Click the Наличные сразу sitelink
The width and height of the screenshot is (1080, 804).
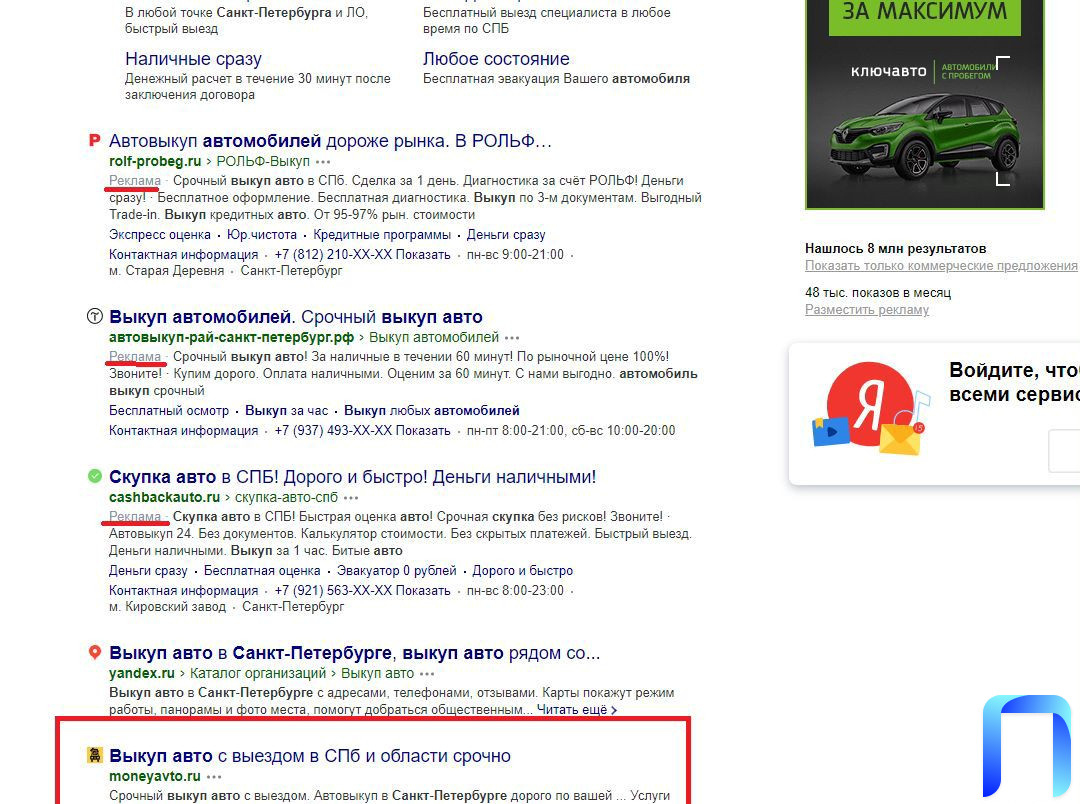[x=194, y=59]
